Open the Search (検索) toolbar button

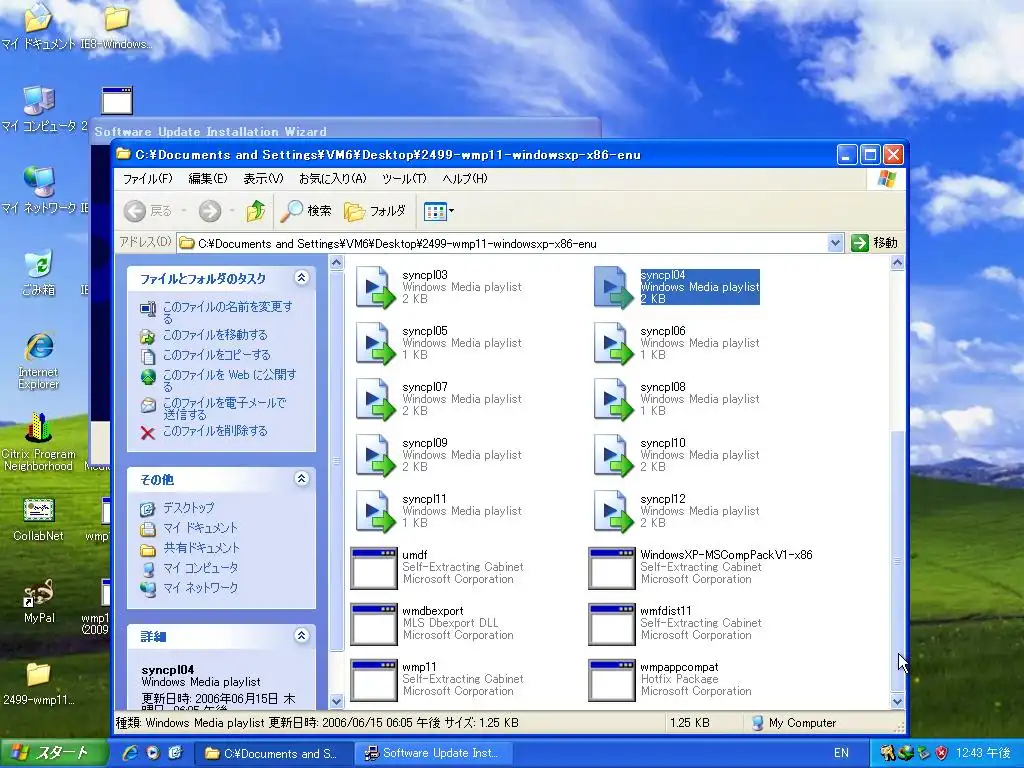pyautogui.click(x=306, y=211)
